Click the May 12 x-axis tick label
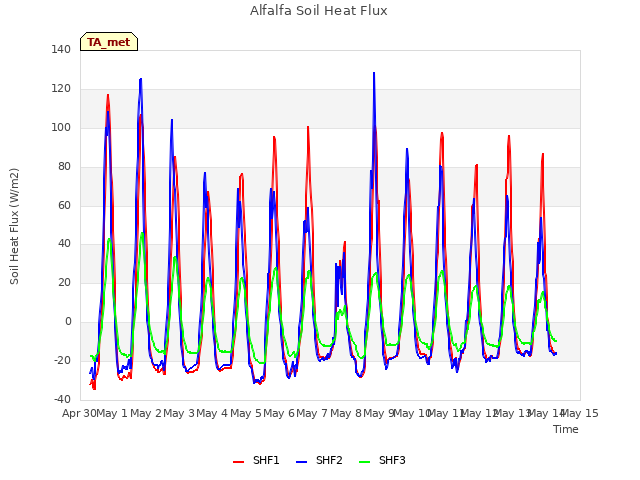Screen dimensions: 640x480 (x=480, y=413)
